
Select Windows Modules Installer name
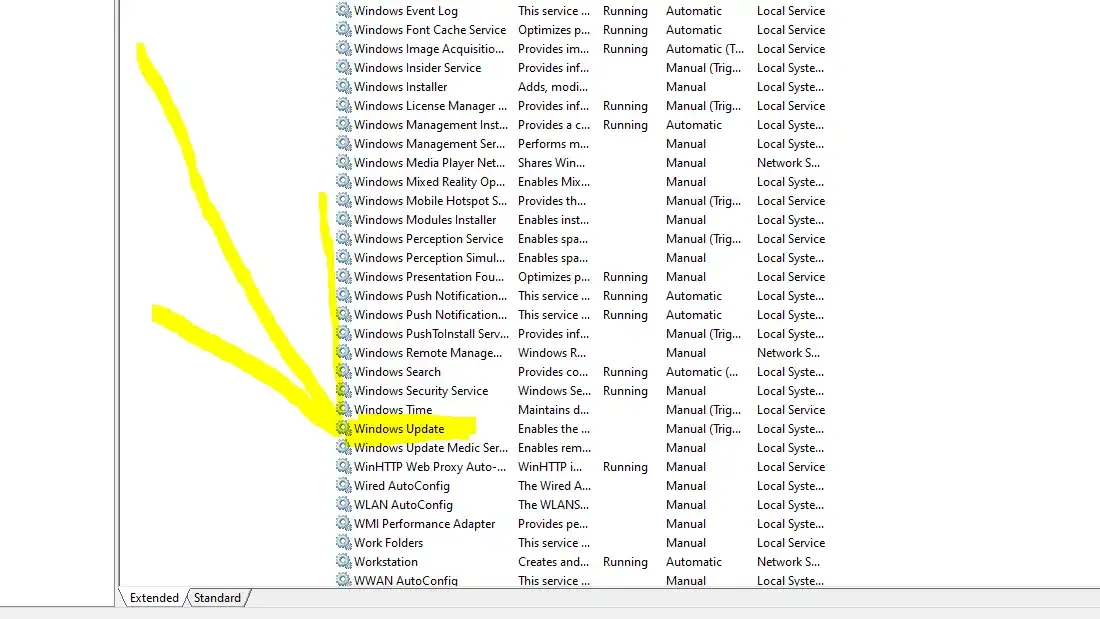pos(425,220)
